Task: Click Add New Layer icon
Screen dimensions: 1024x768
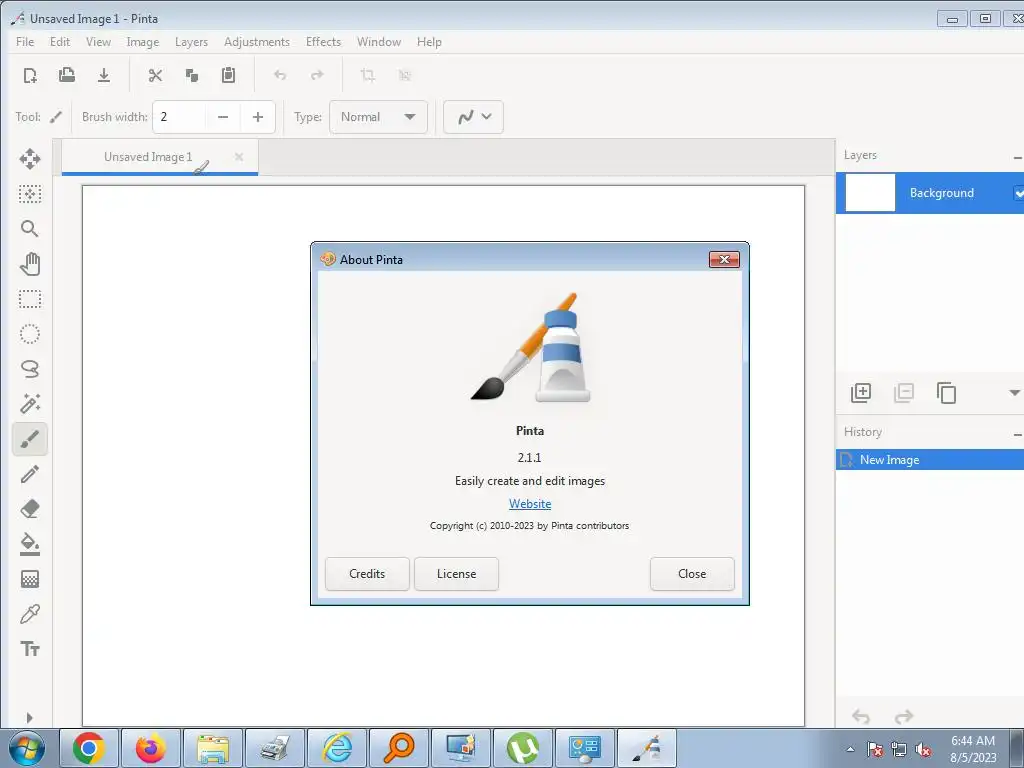Action: point(861,392)
